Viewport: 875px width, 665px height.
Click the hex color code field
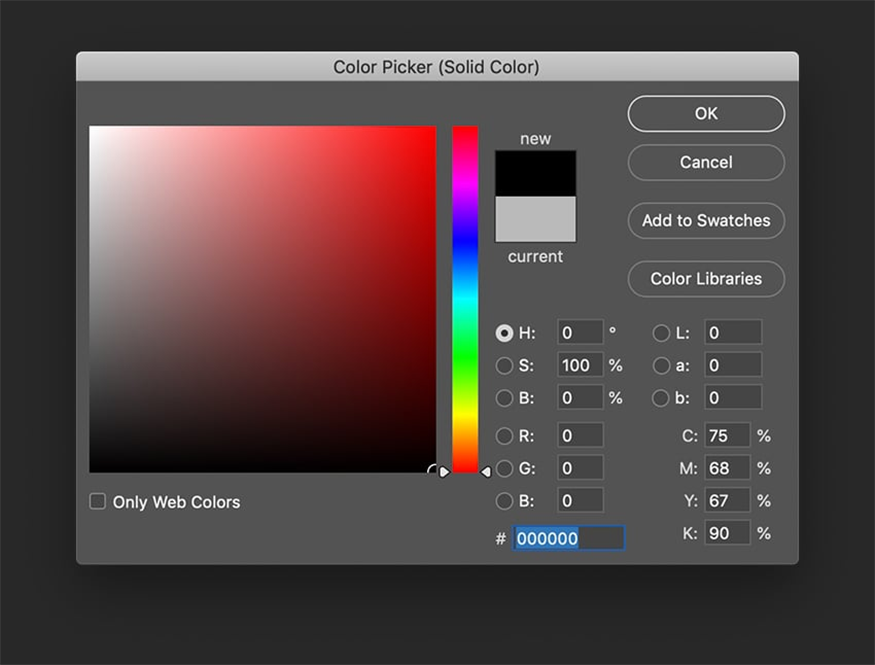(568, 538)
